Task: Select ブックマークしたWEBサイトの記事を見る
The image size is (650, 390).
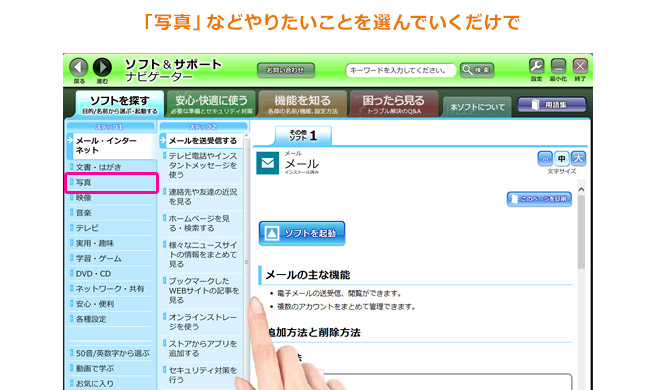Action: [x=201, y=291]
